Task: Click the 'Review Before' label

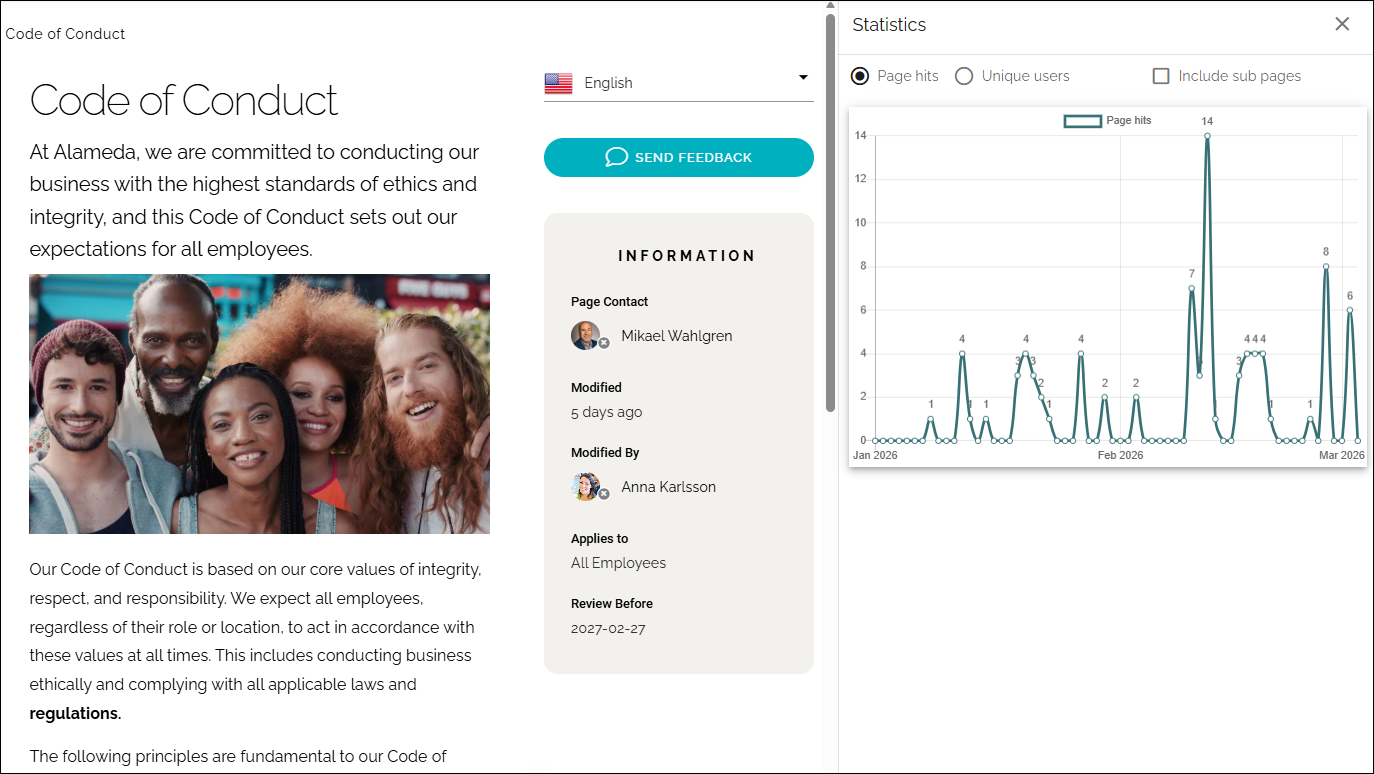Action: [612, 604]
